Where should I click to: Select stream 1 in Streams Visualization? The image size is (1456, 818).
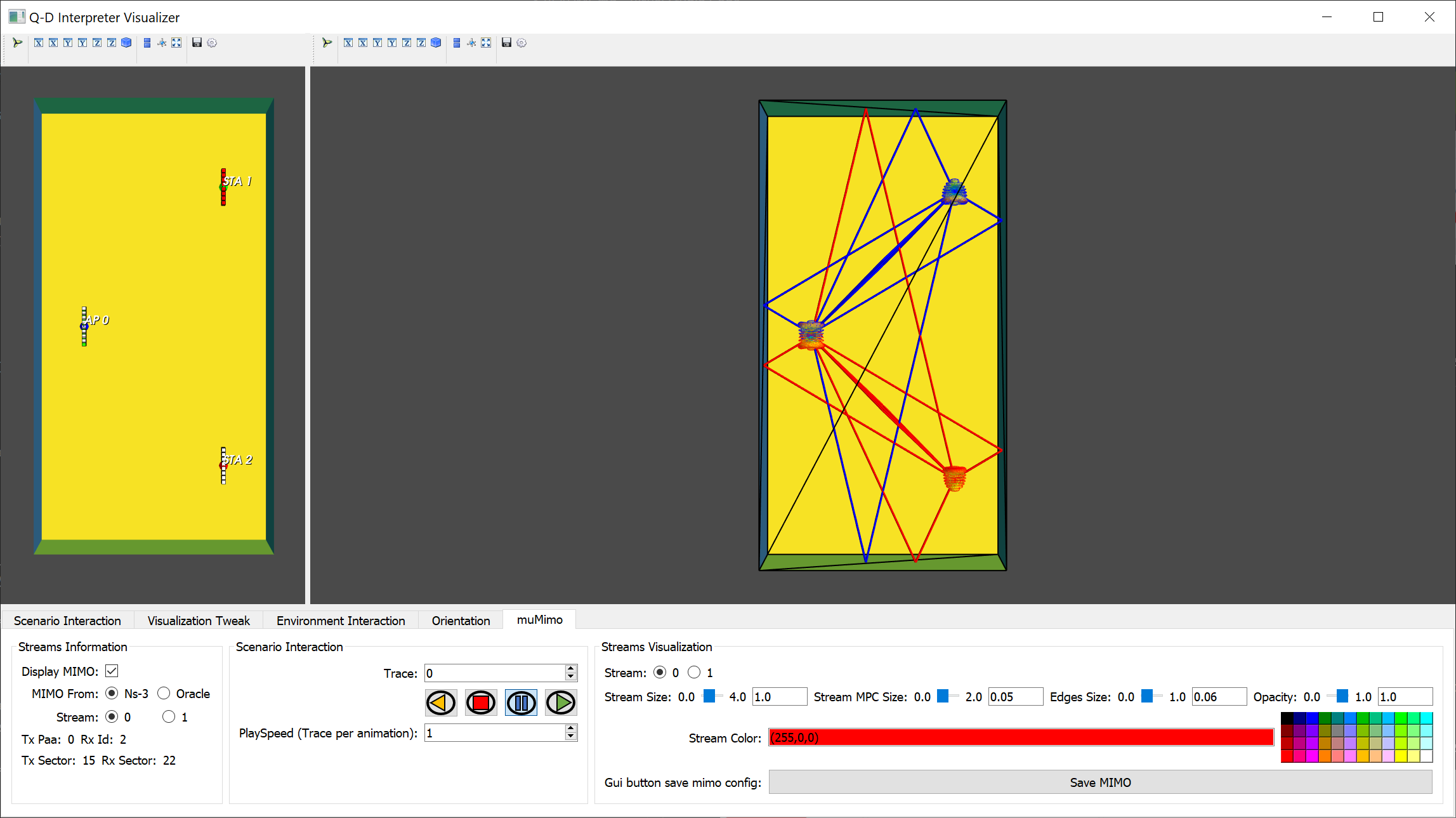coord(694,672)
